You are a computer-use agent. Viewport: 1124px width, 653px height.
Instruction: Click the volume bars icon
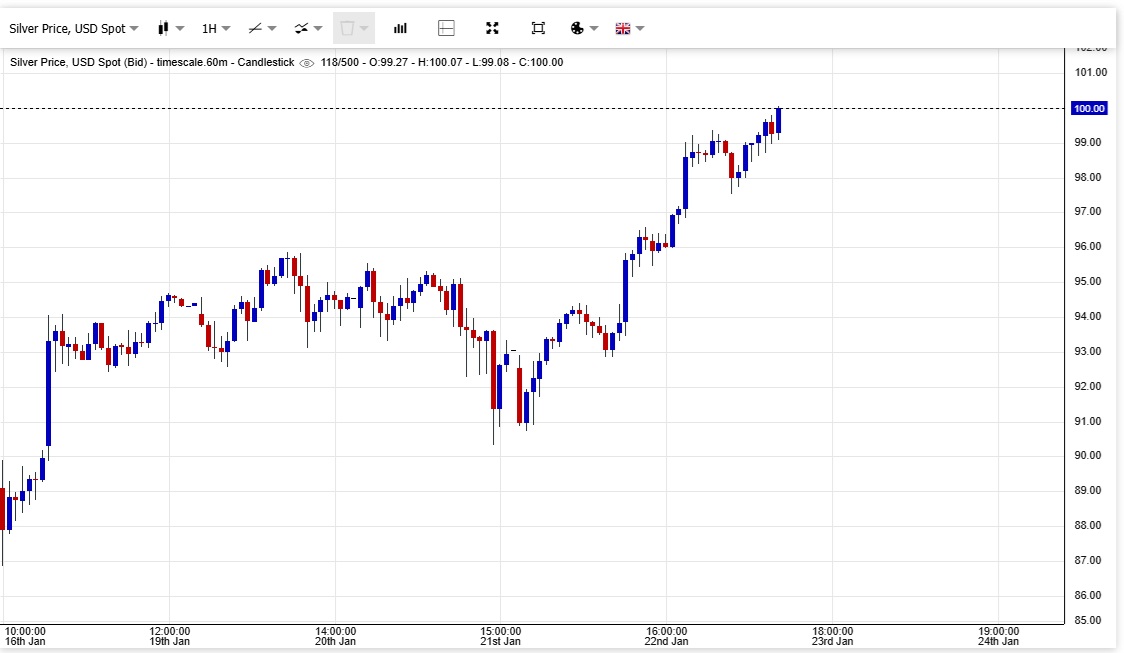pos(400,29)
